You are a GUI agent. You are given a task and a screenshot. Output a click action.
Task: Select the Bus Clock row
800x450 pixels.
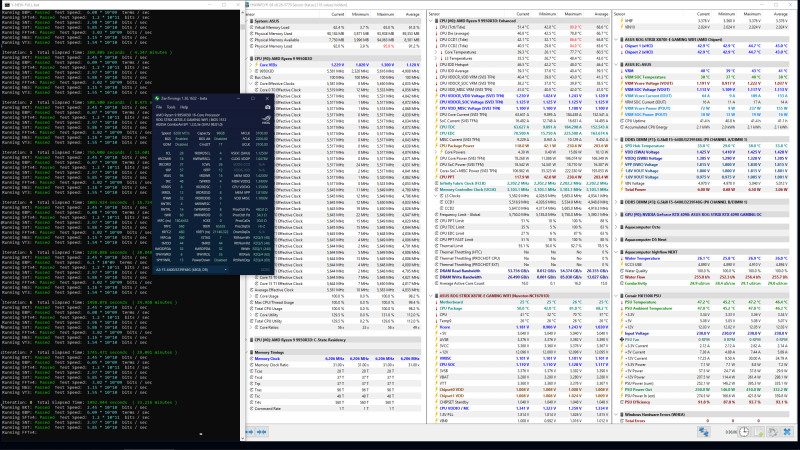click(334, 77)
